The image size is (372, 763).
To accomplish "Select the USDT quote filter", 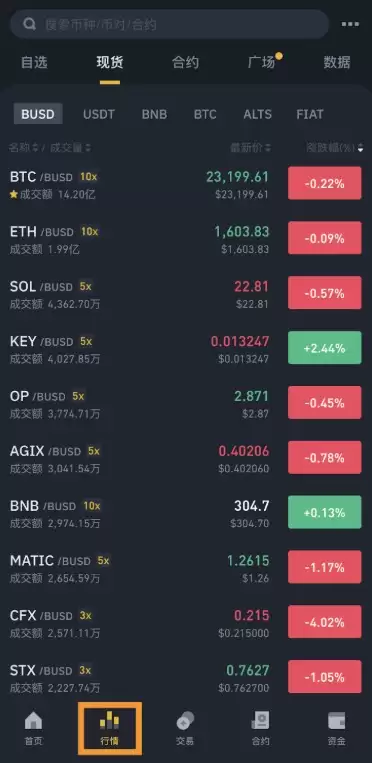I will click(x=99, y=114).
